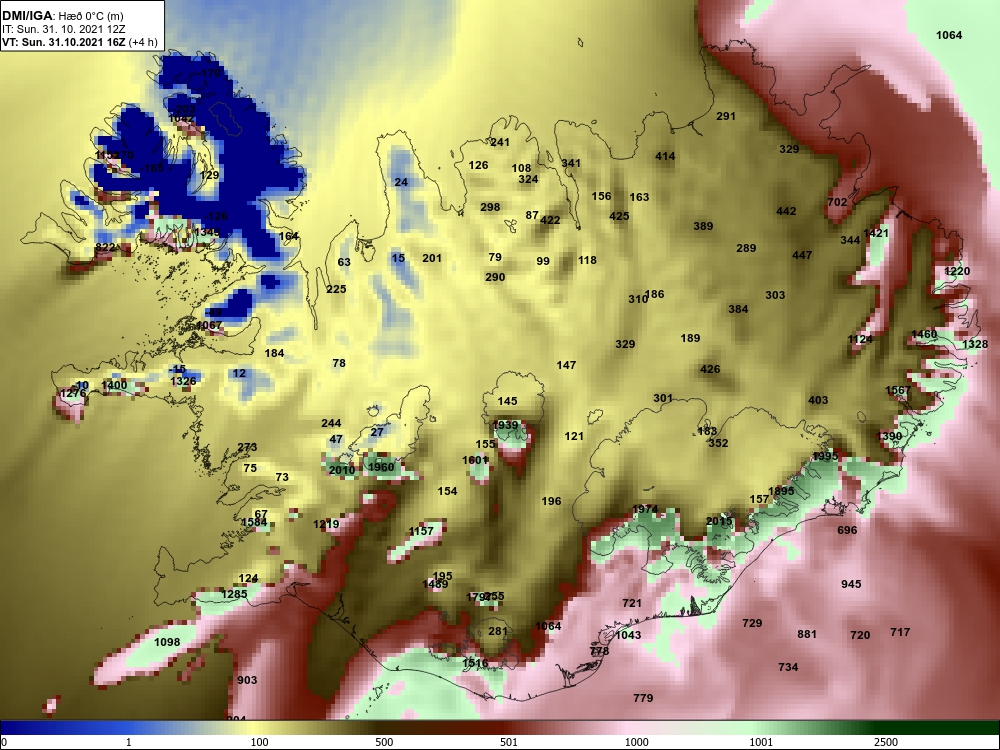
Task: Click legend label '500'
Action: (x=384, y=742)
